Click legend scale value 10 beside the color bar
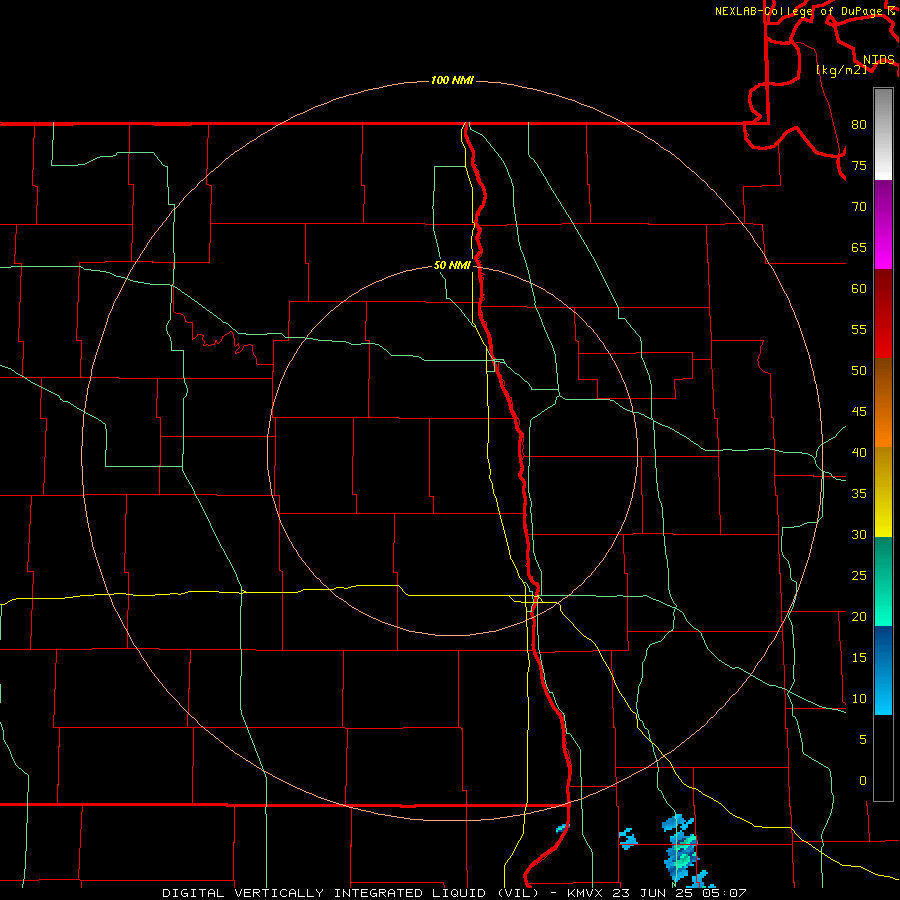 tap(859, 699)
